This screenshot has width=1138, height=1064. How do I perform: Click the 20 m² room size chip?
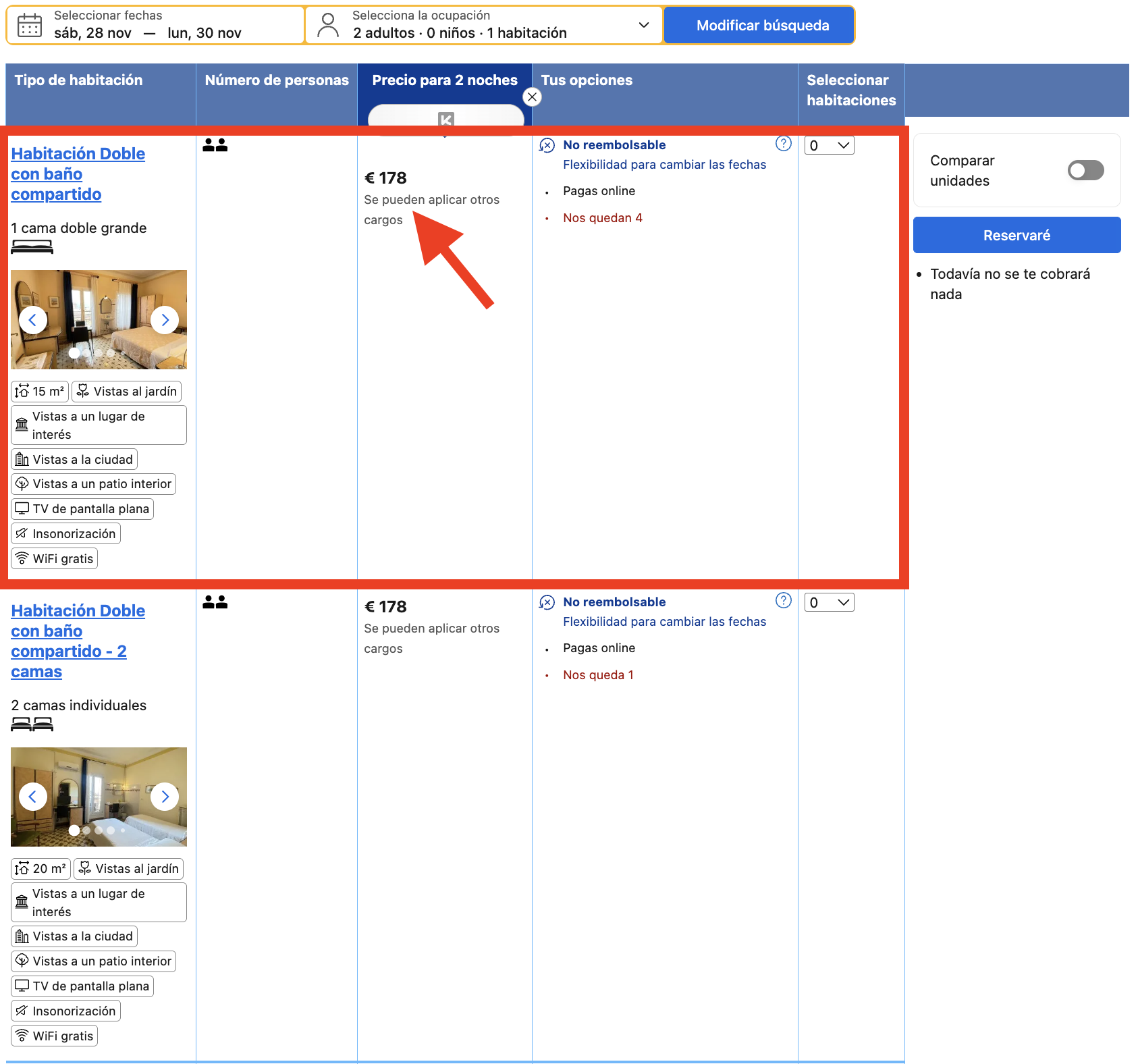tap(40, 869)
